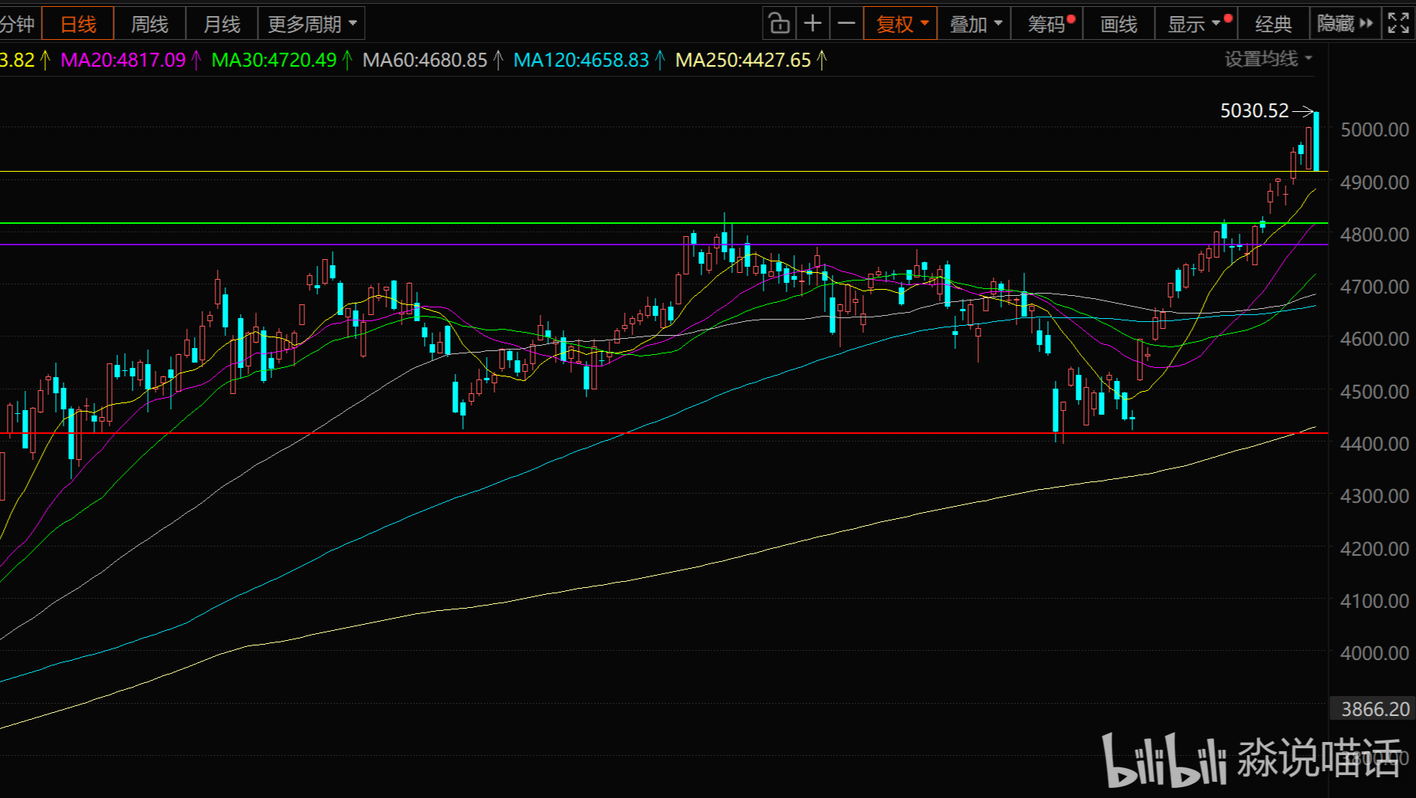Zoom in chart with plus icon
Viewport: 1416px width, 798px height.
click(813, 24)
